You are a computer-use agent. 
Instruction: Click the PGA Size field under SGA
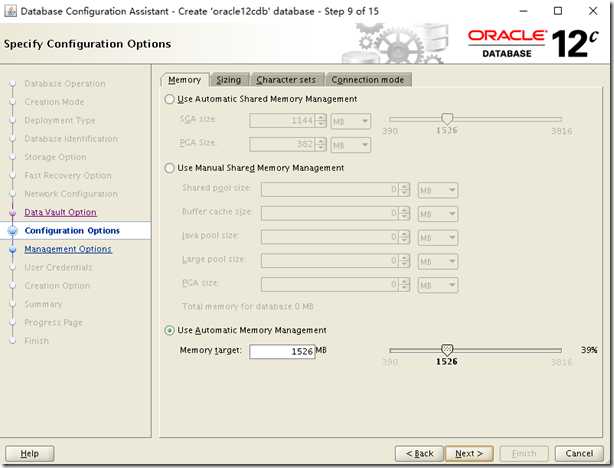pyautogui.click(x=282, y=145)
